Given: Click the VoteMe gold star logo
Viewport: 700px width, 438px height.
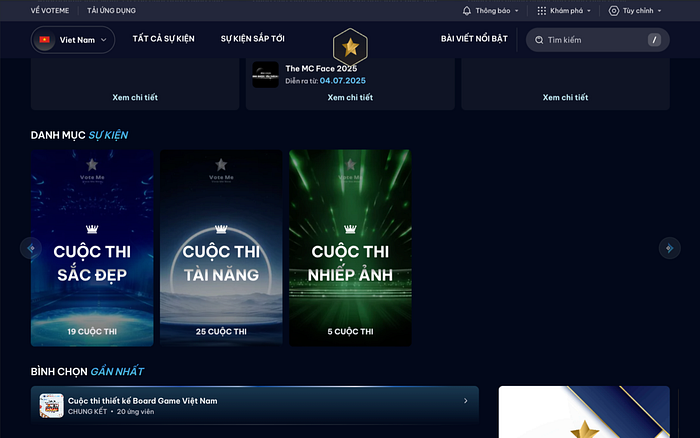Looking at the screenshot, I should click(x=350, y=47).
